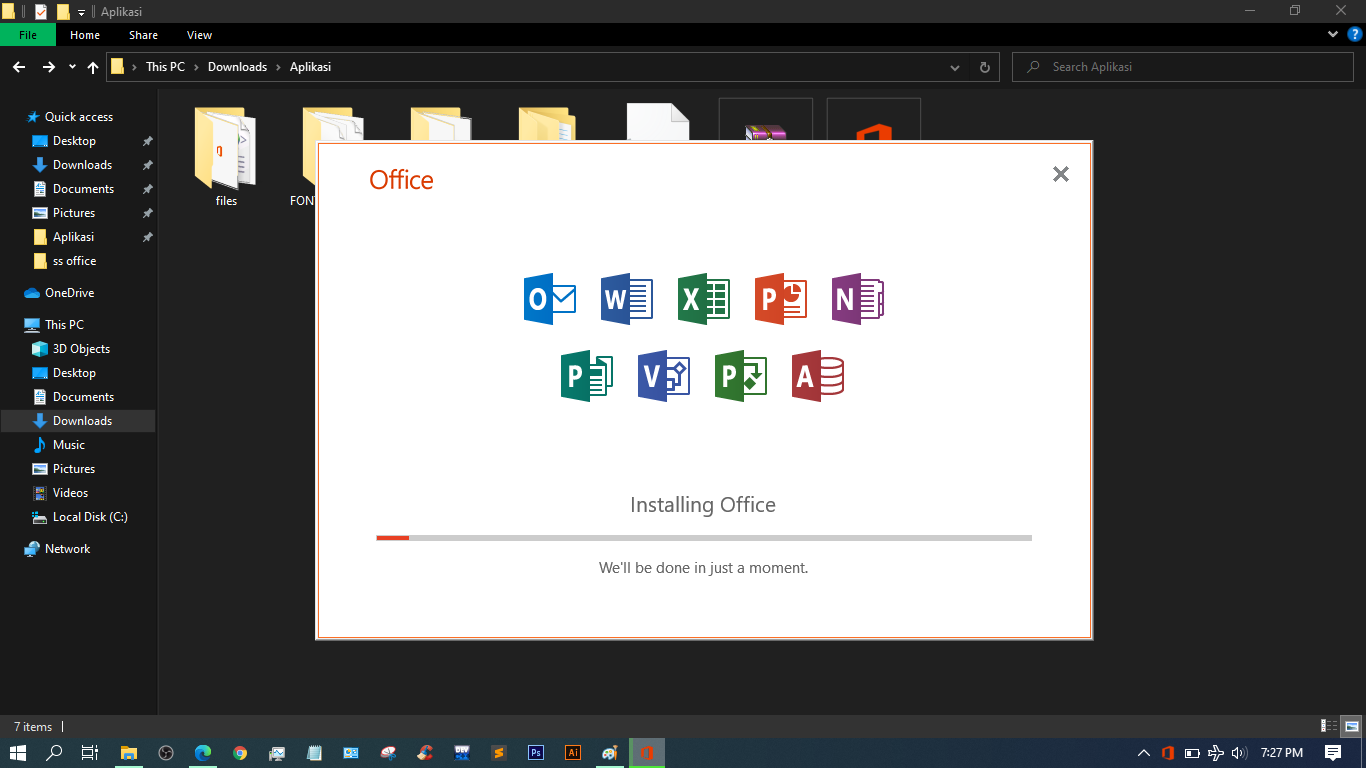The image size is (1366, 768).
Task: Select pinned Documents under Quick access
Action: click(x=83, y=189)
